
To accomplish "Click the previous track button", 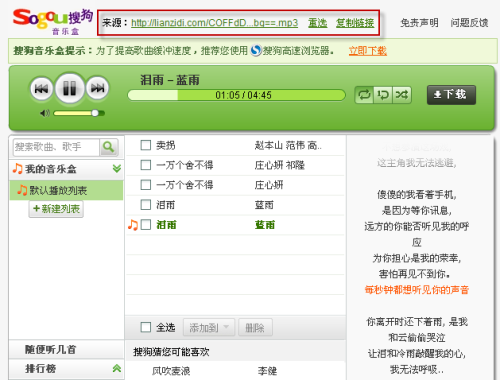I will click(41, 89).
